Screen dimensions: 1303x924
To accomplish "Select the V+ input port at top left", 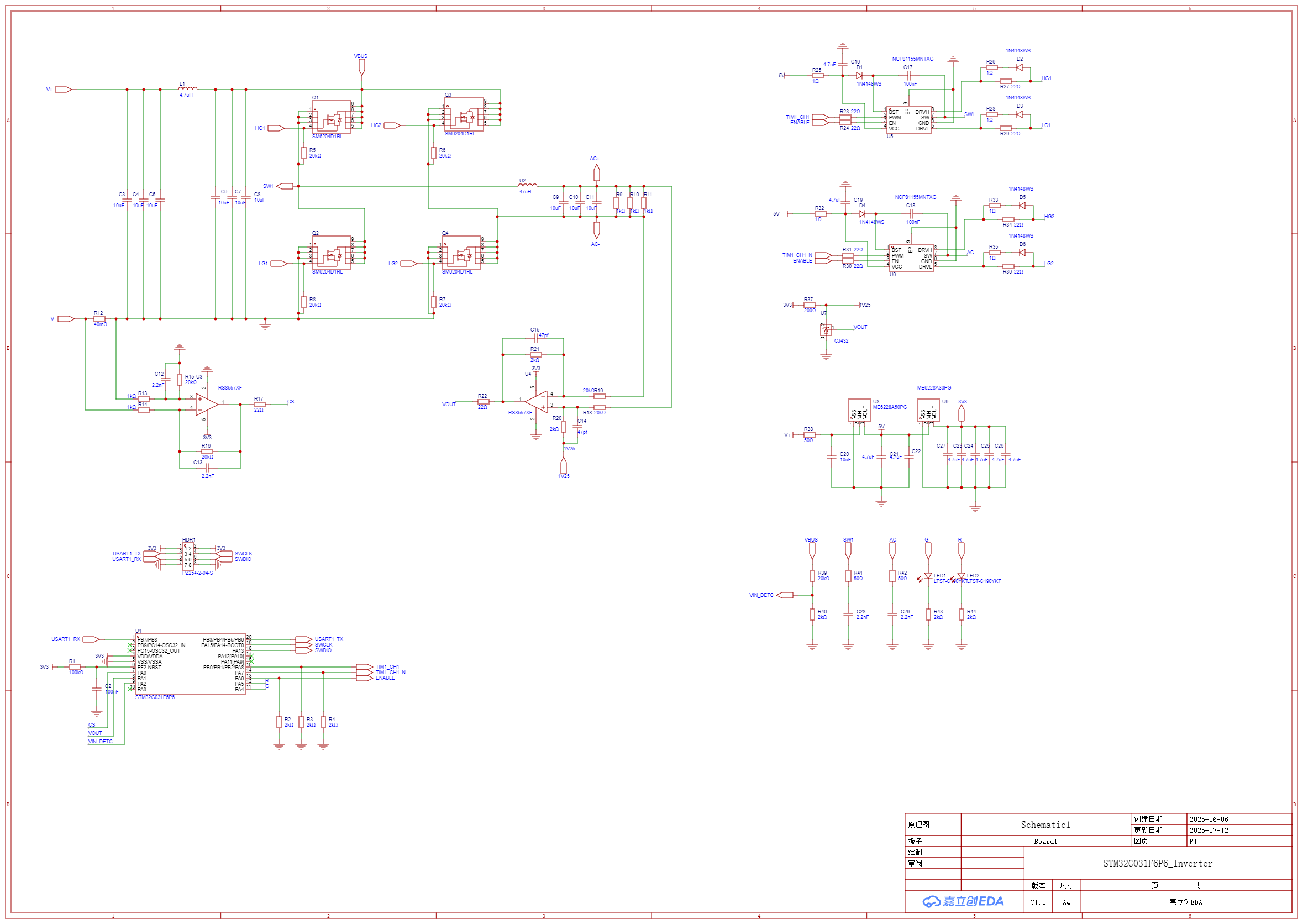I will [x=63, y=90].
